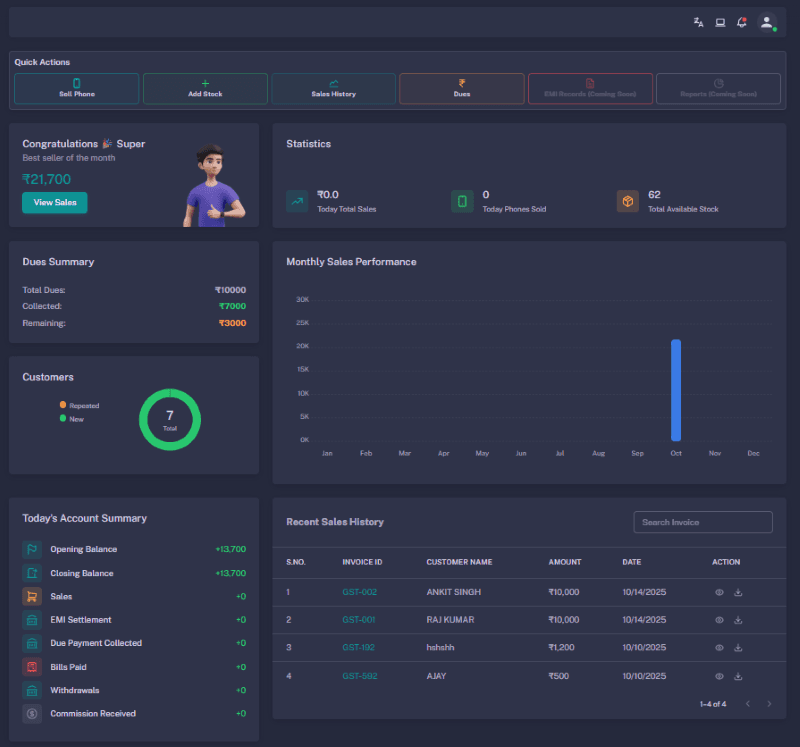Image resolution: width=800 pixels, height=747 pixels.
Task: Open invoice GST-002 link
Action: (x=359, y=592)
